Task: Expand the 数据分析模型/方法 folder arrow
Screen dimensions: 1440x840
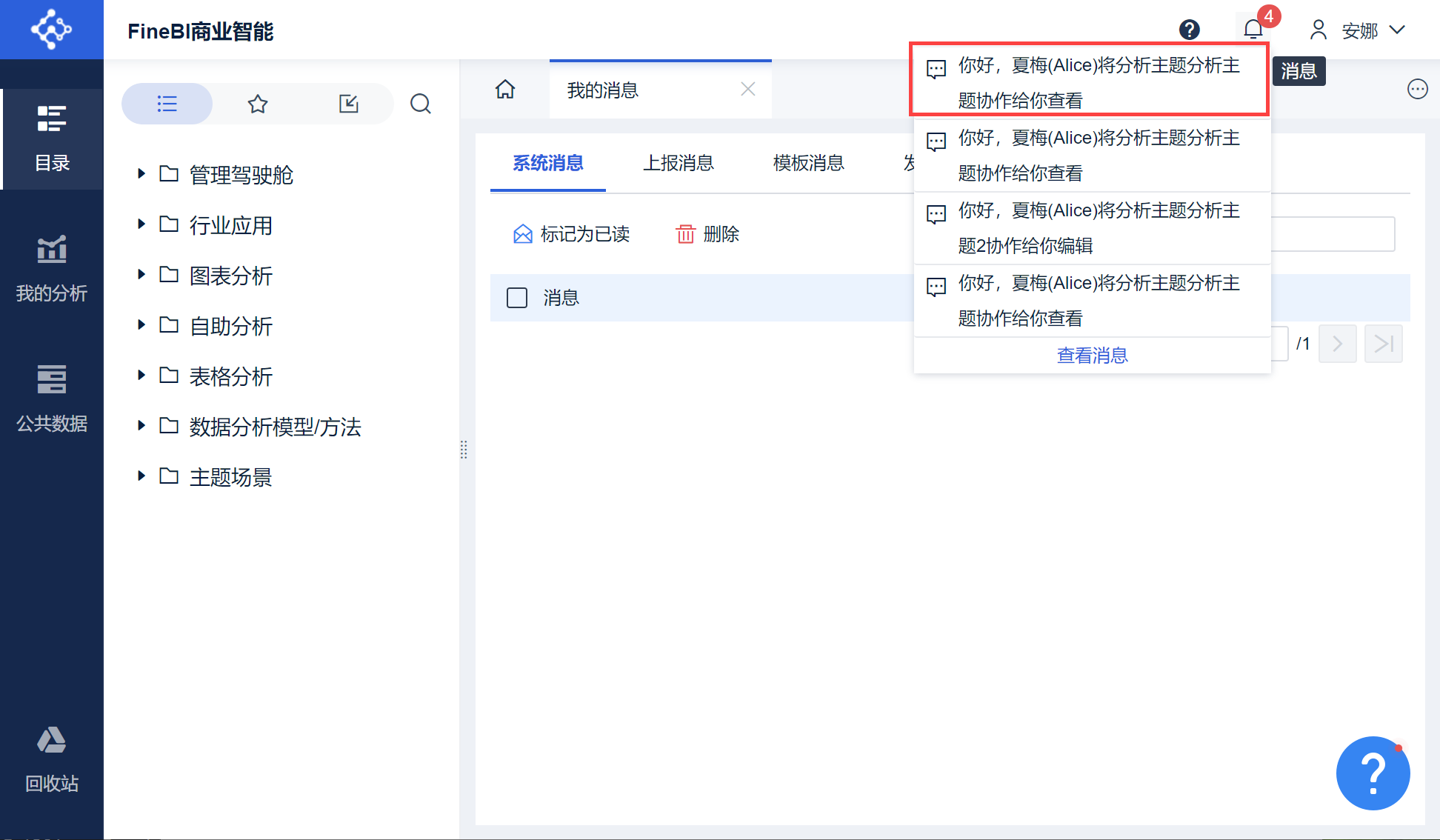Action: click(x=141, y=426)
